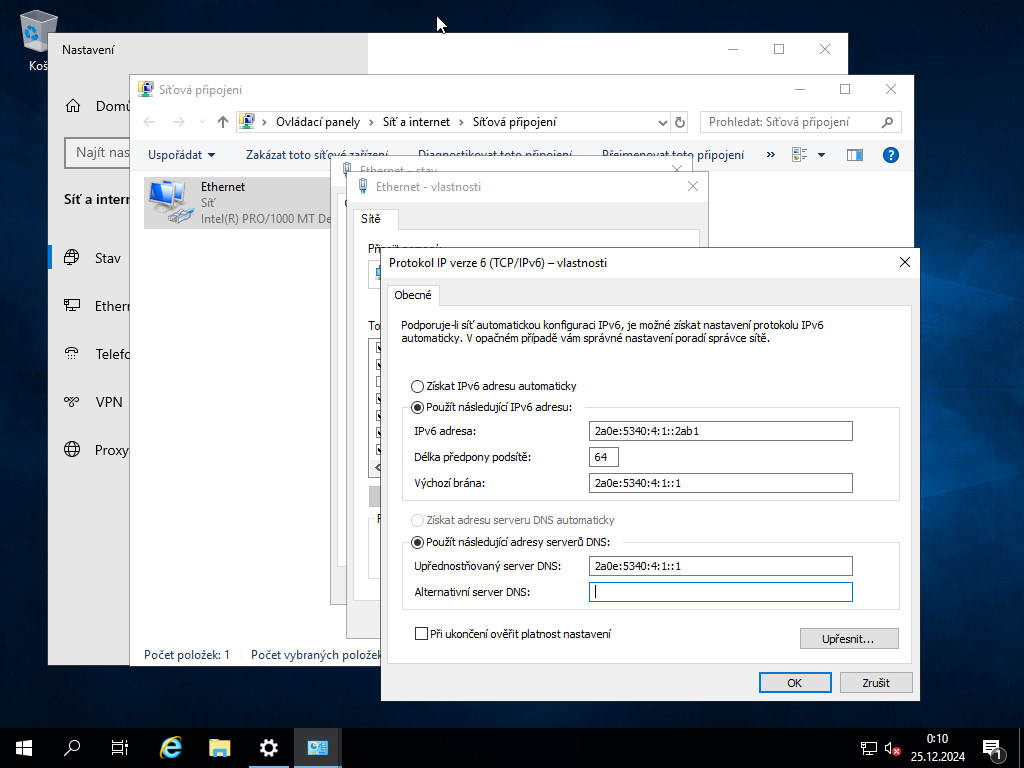Open Help via the blue question mark icon
Image resolution: width=1024 pixels, height=768 pixels.
890,155
